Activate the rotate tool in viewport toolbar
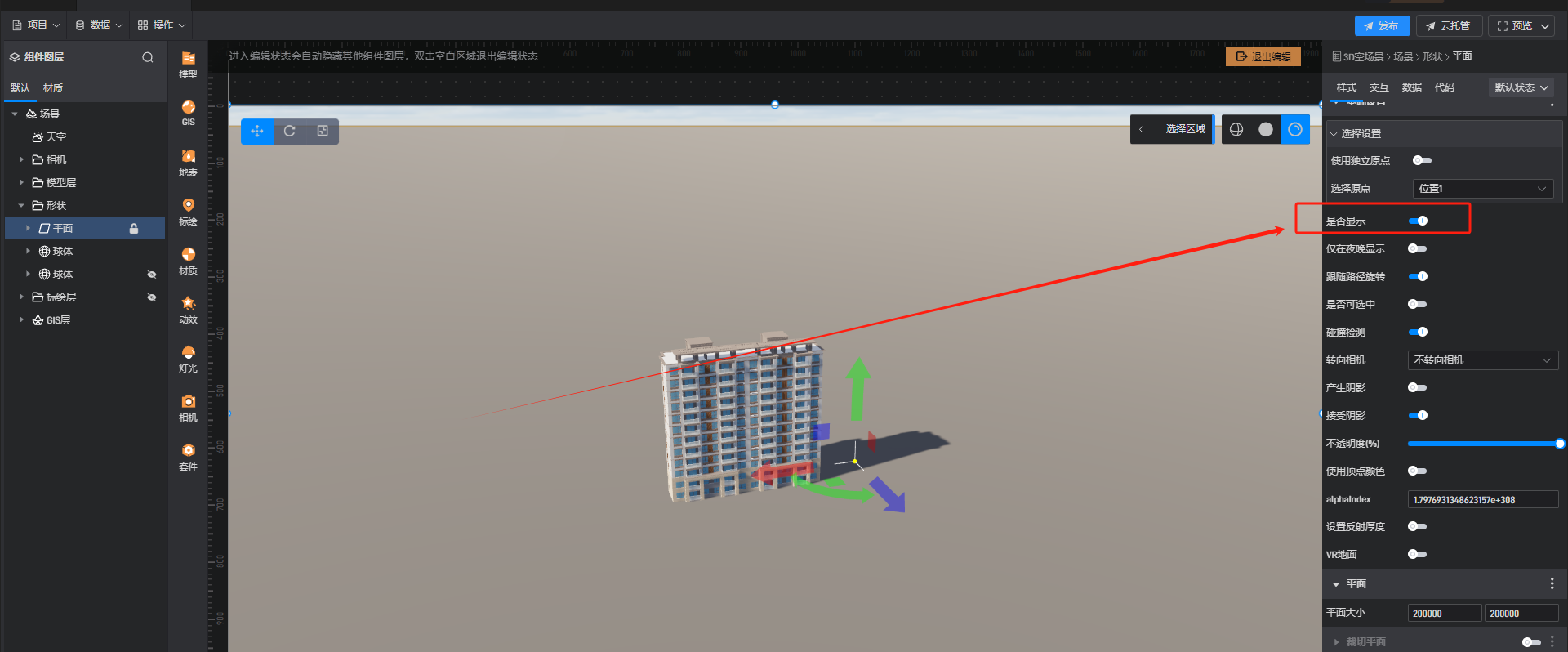 (x=290, y=131)
